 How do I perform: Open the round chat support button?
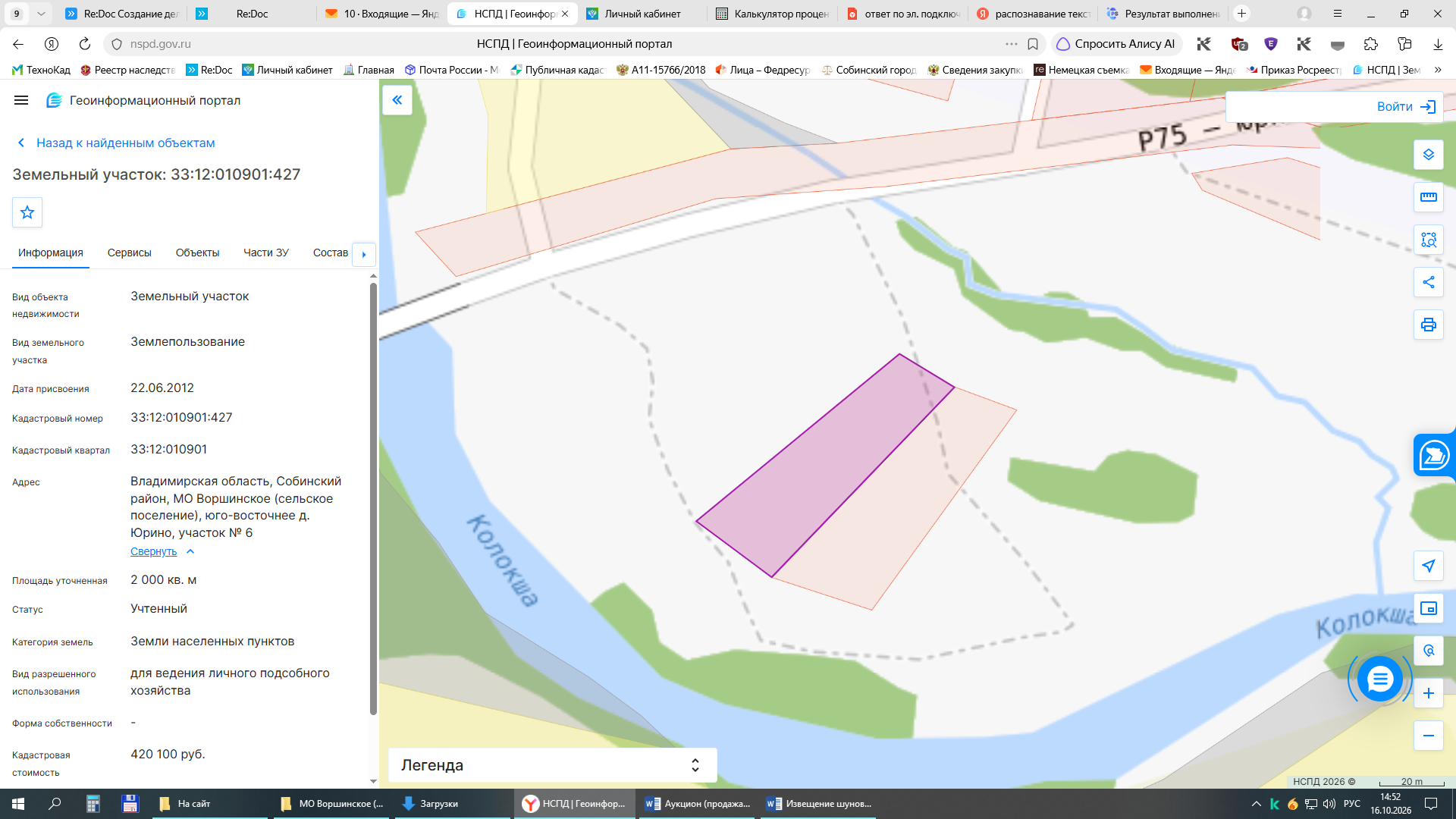[1380, 679]
